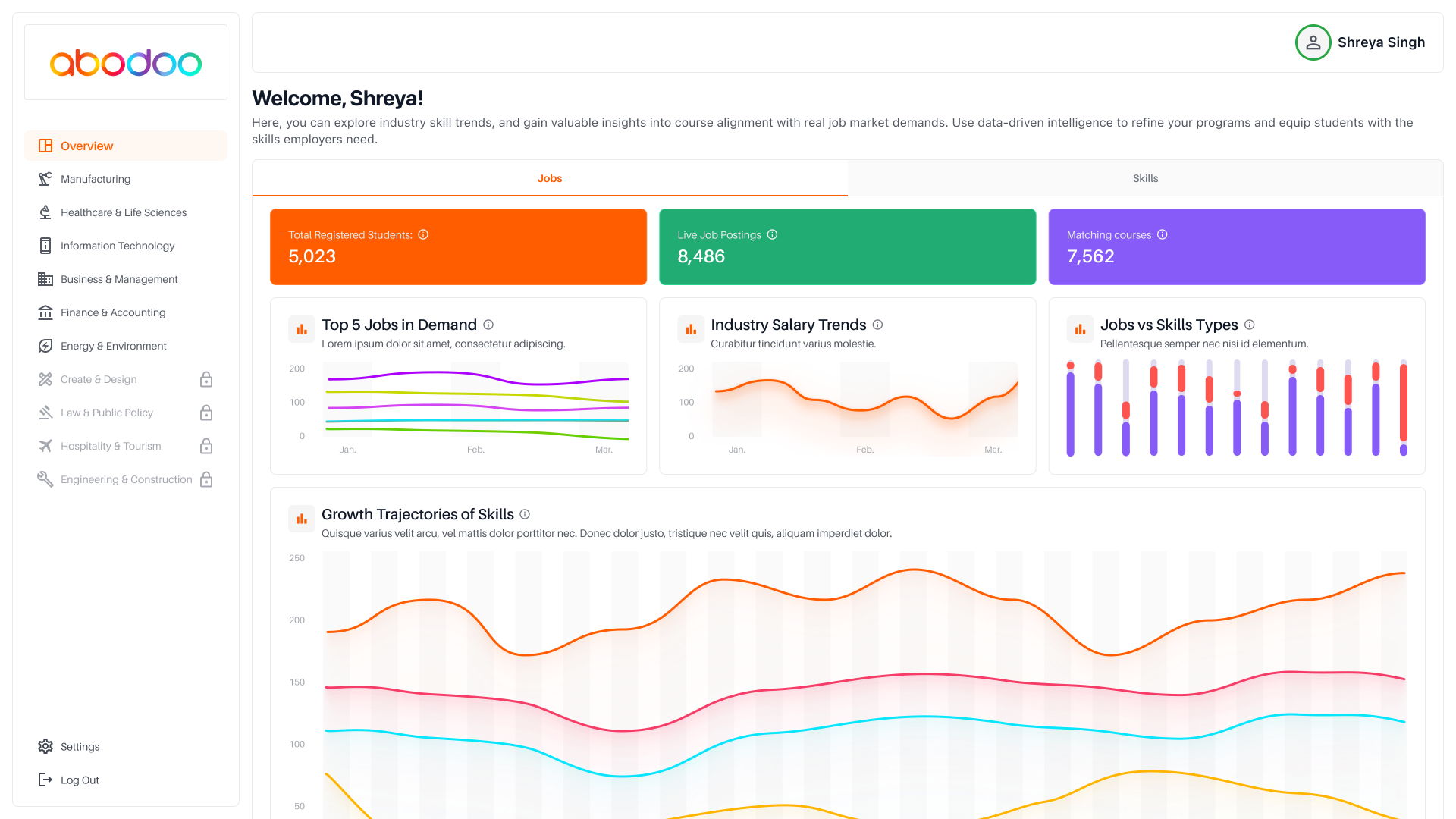Screen dimensions: 1456x819
Task: Click the Shreya Singh profile name
Action: (1381, 42)
